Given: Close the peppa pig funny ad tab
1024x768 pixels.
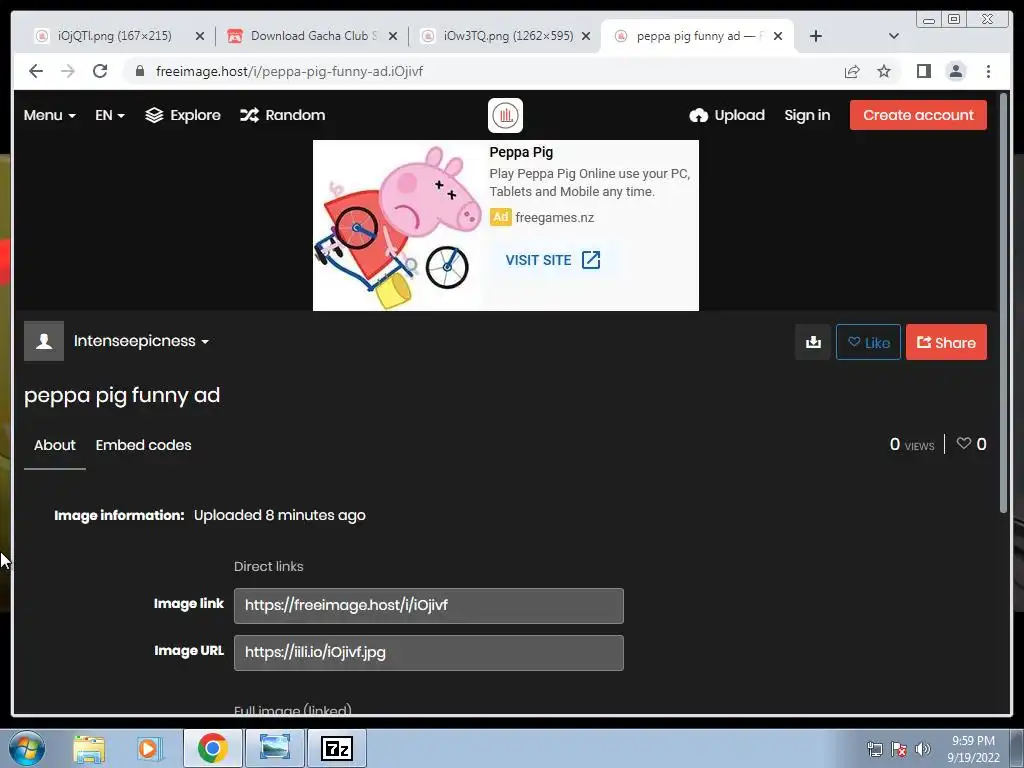Looking at the screenshot, I should 778,37.
